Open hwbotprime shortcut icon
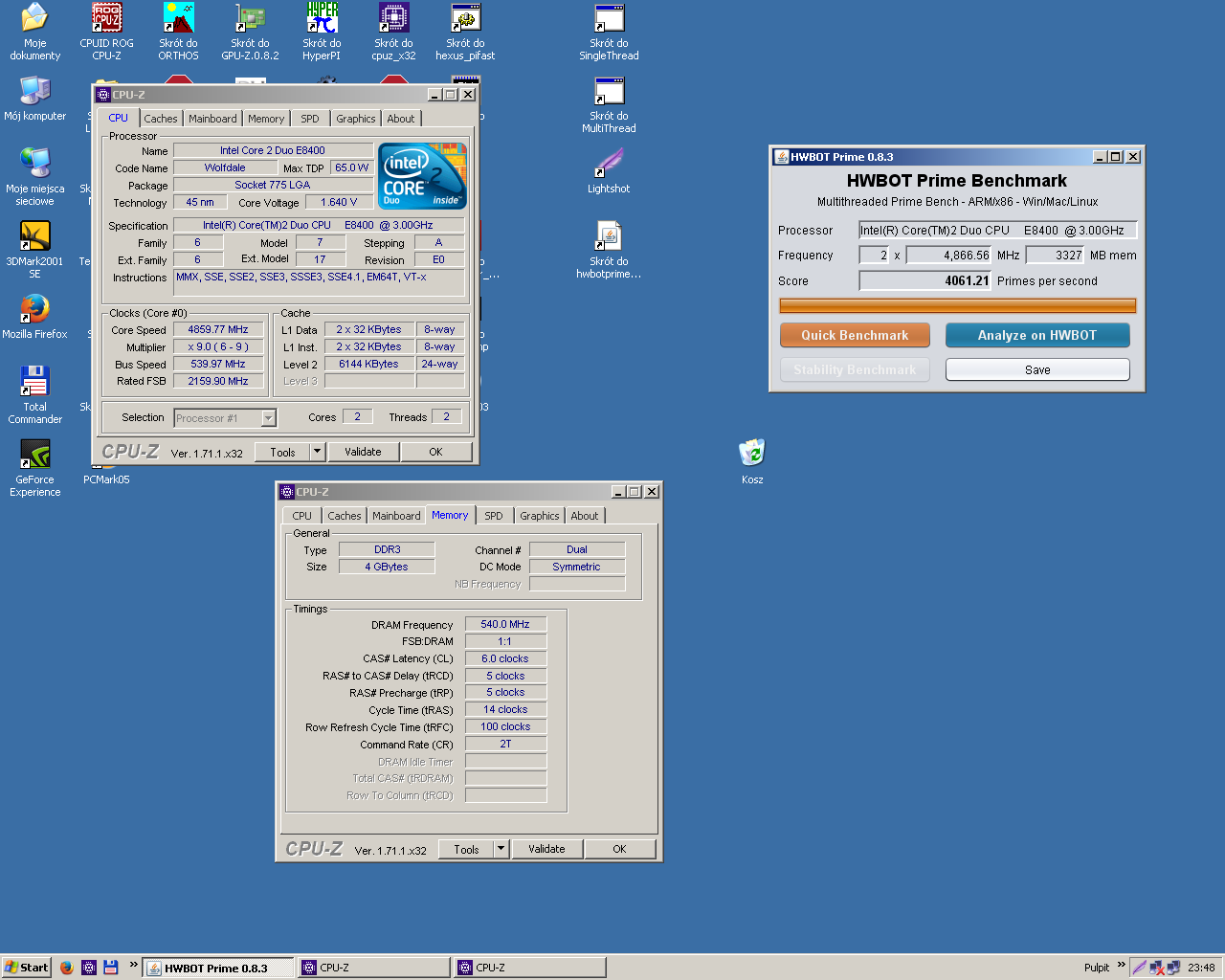The height and width of the screenshot is (980, 1225). pyautogui.click(x=609, y=250)
